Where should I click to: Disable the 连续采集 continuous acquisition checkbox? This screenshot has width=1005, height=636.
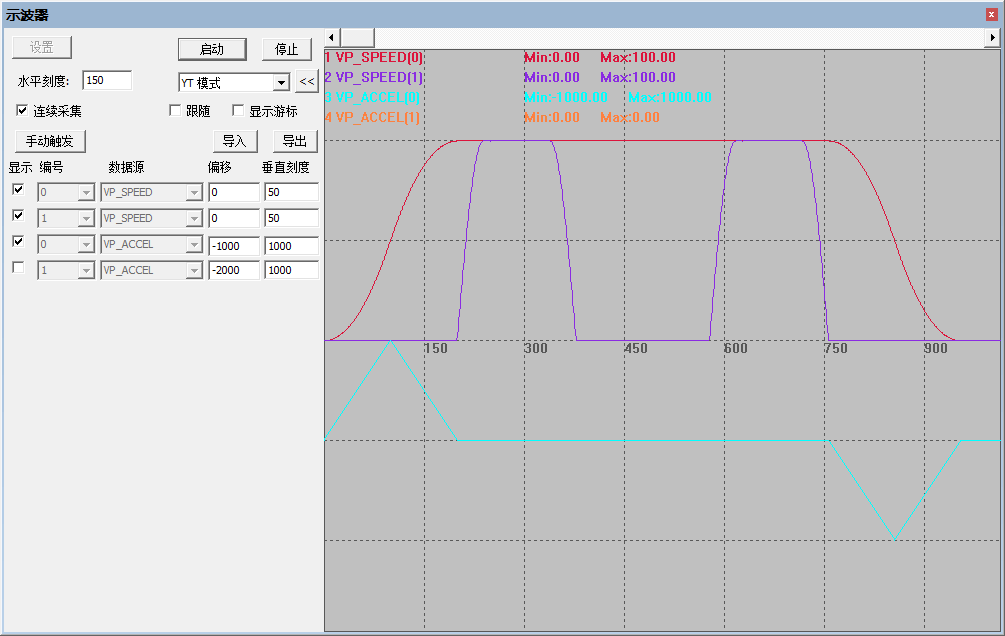pos(22,111)
